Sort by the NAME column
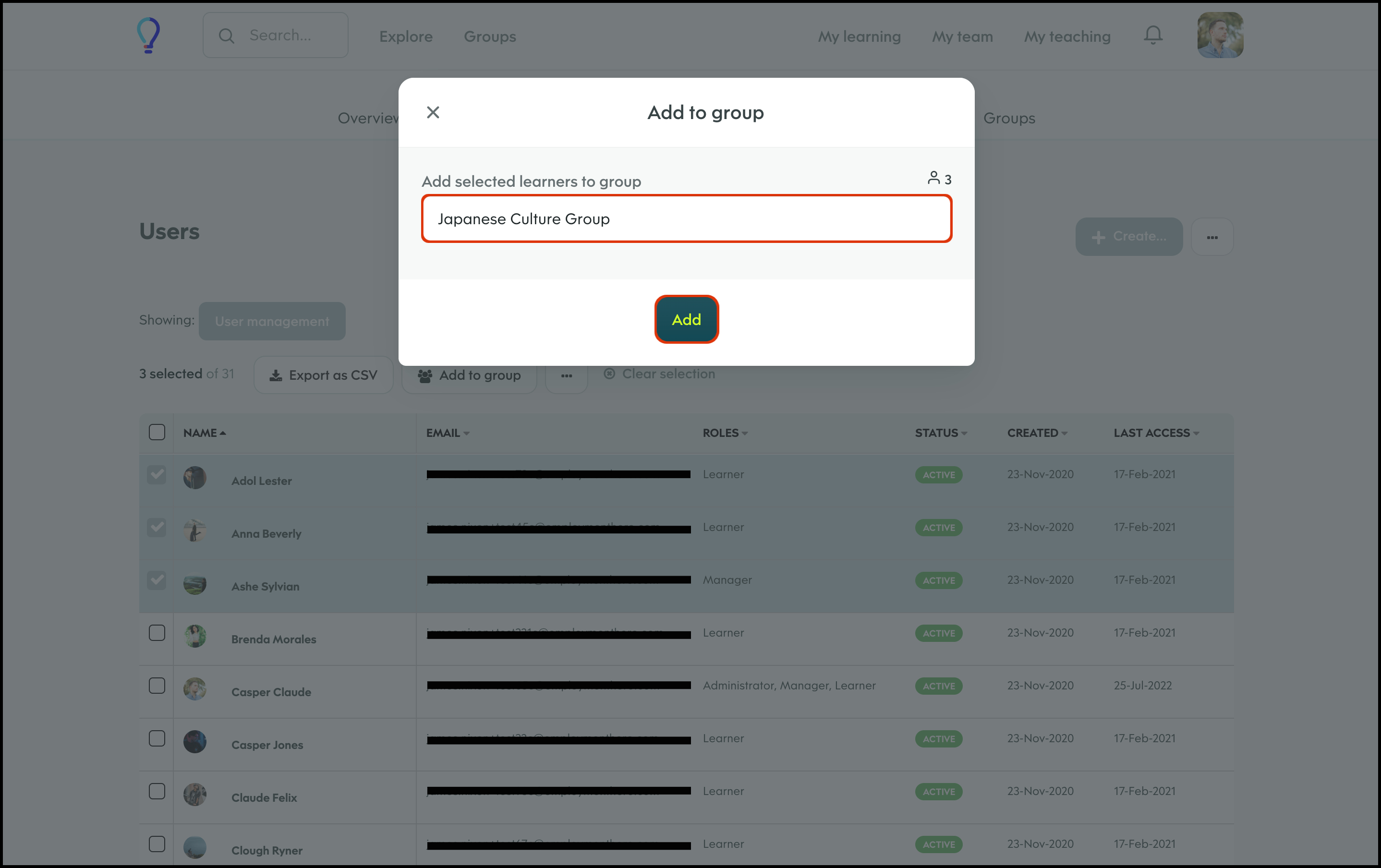Image resolution: width=1381 pixels, height=868 pixels. 204,433
